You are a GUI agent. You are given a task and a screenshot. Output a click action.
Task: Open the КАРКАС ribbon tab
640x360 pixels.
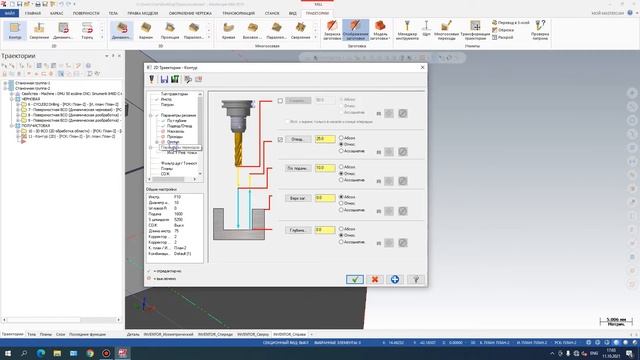(56, 13)
